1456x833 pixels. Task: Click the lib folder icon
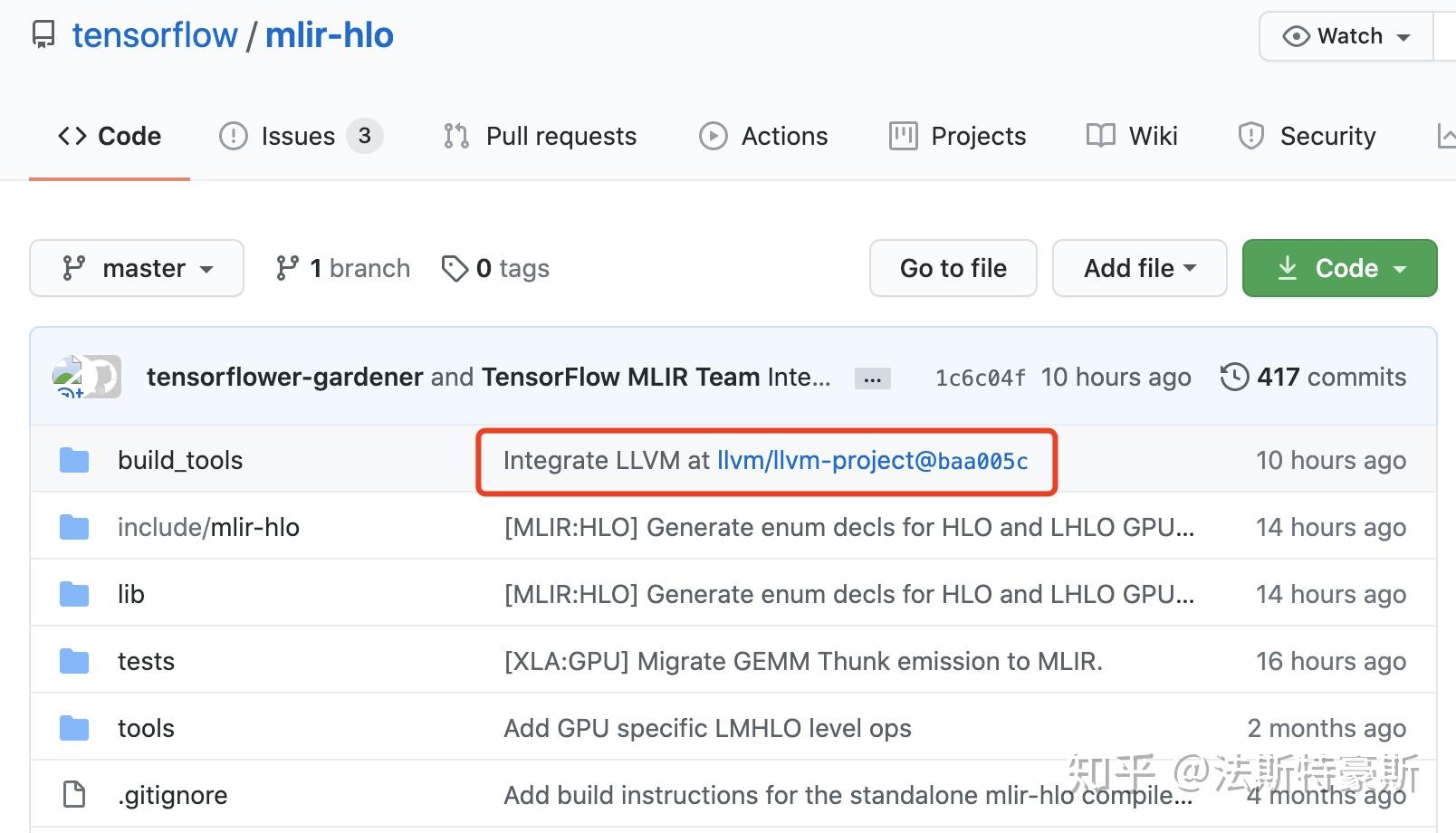point(74,594)
